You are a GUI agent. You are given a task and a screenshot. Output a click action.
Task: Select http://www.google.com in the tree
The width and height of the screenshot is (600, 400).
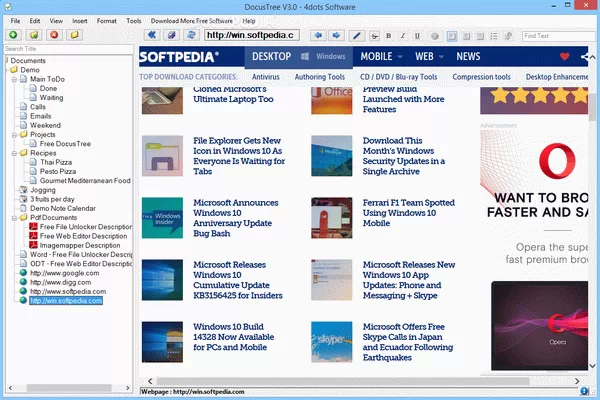[x=65, y=272]
